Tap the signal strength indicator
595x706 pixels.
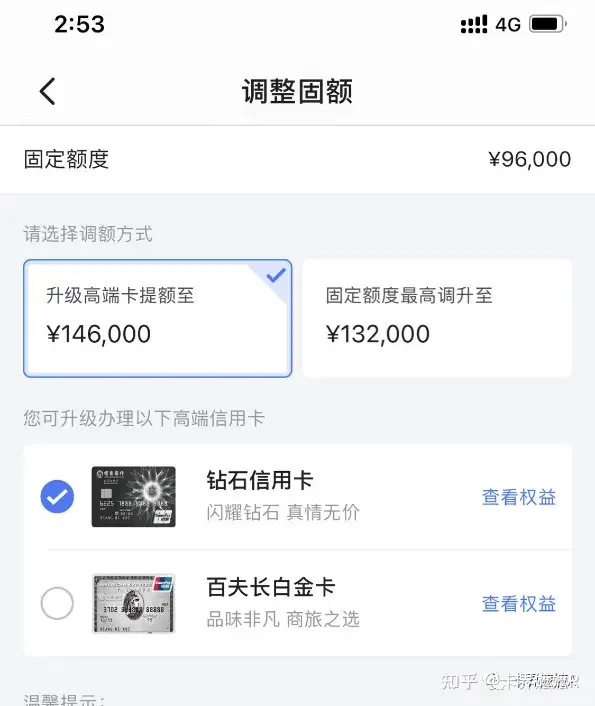pyautogui.click(x=474, y=24)
